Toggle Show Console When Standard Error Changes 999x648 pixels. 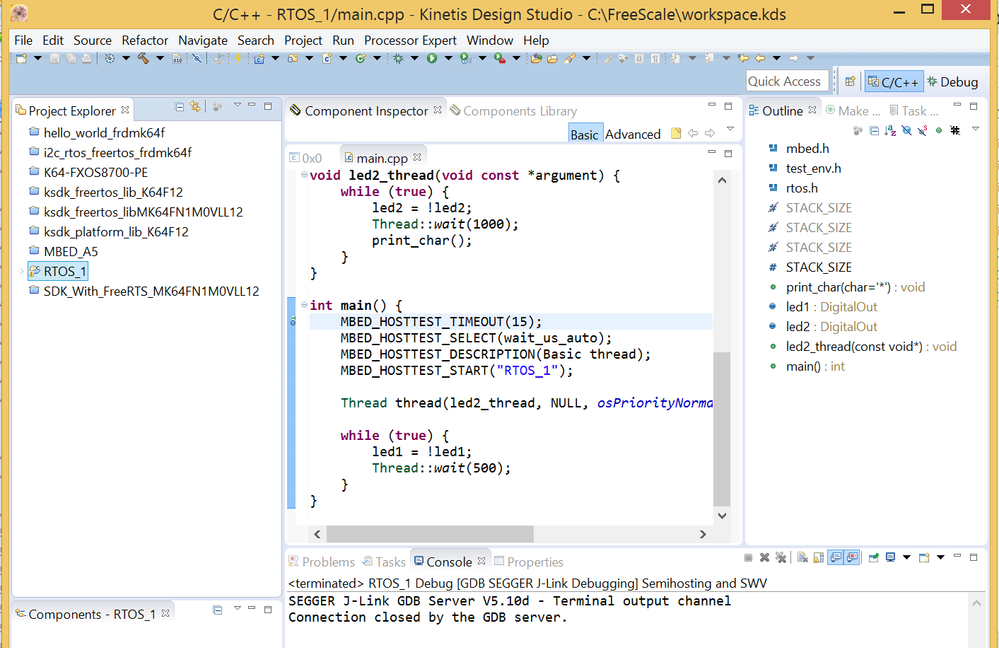pos(852,558)
